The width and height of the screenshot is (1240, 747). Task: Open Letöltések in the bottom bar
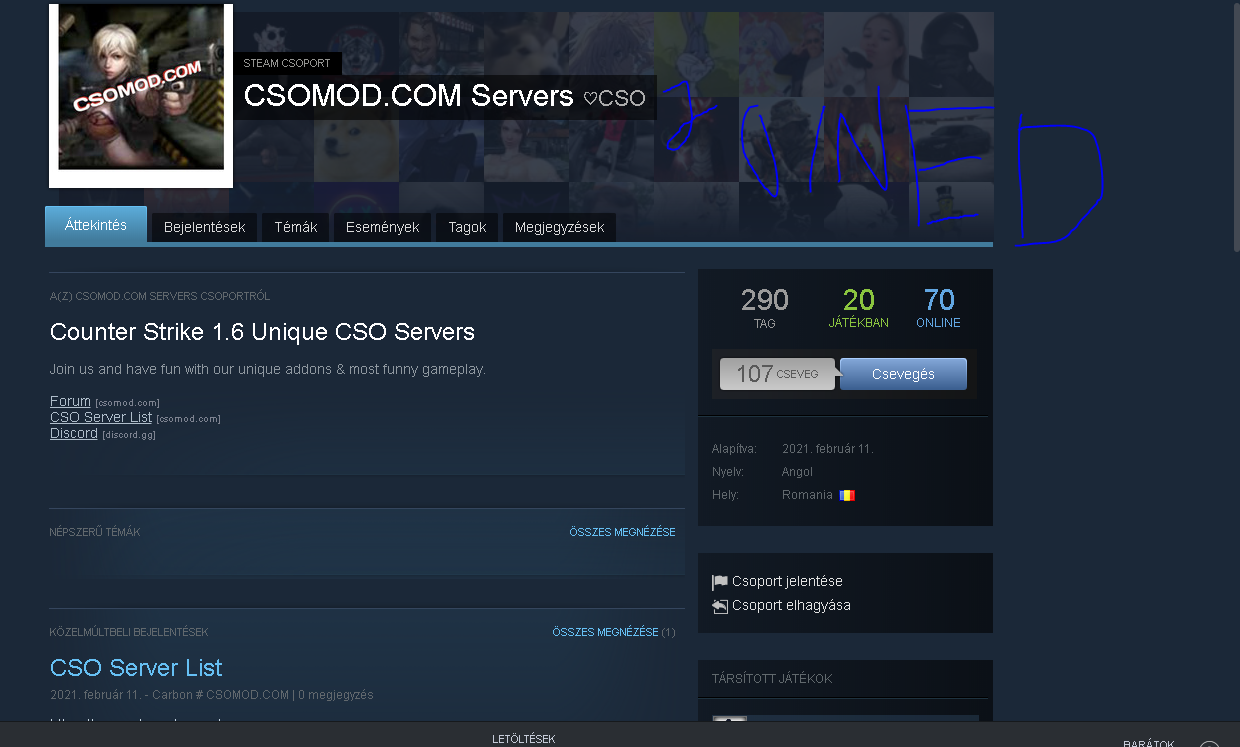click(x=523, y=739)
